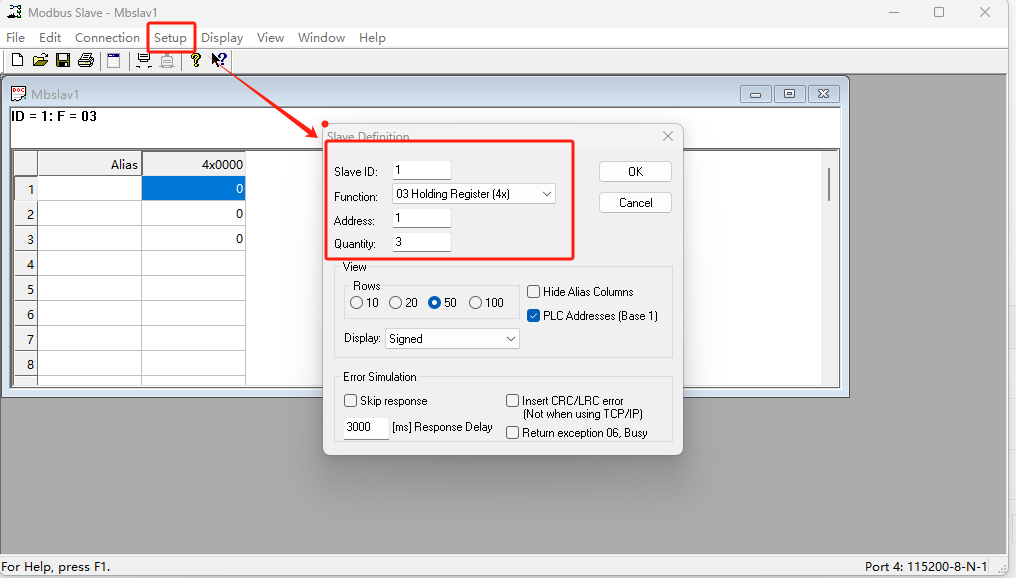The width and height of the screenshot is (1016, 578).
Task: Tick the Skip response checkbox
Action: (x=351, y=401)
